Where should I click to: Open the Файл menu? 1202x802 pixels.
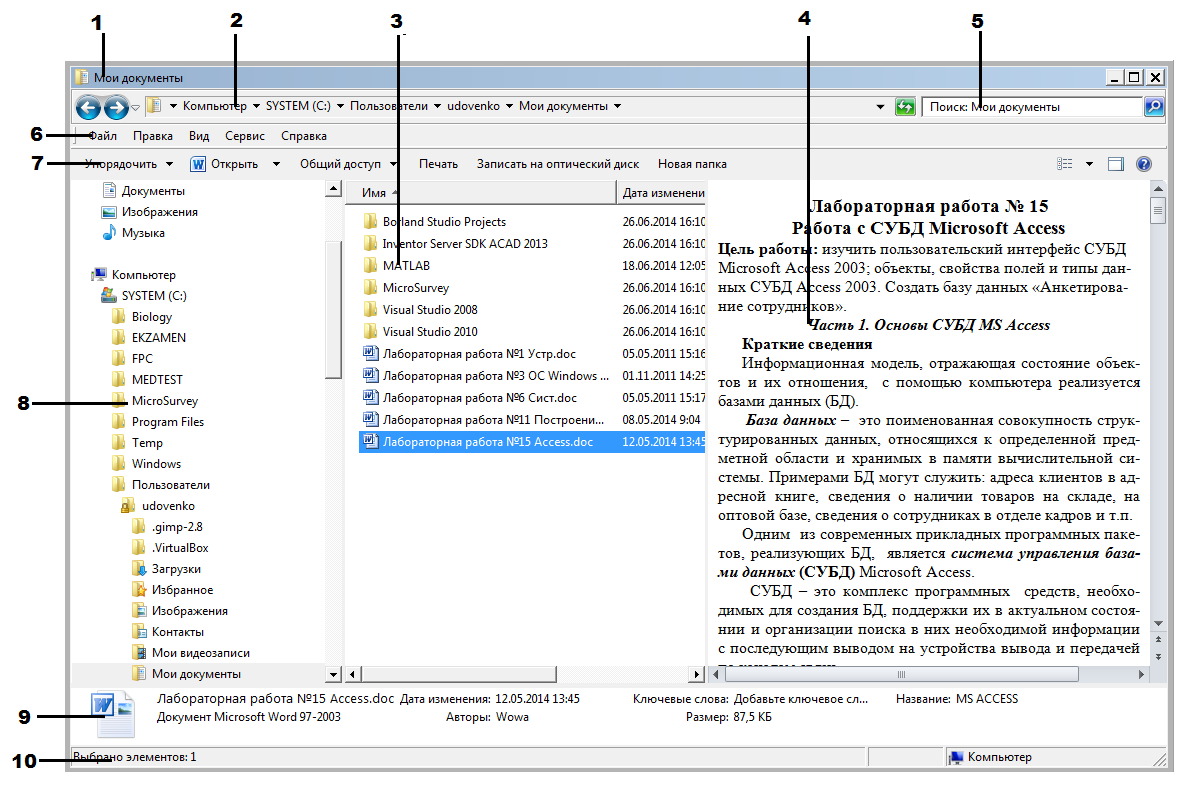click(103, 136)
